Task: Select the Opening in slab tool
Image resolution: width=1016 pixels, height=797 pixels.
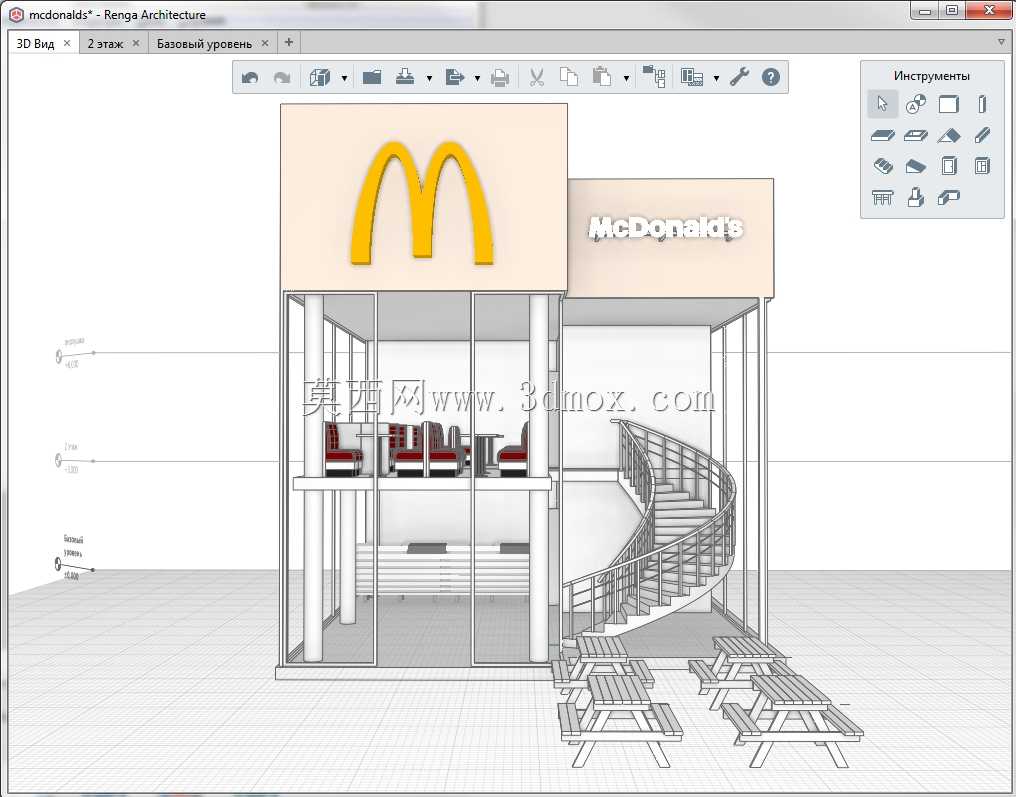Action: 916,135
